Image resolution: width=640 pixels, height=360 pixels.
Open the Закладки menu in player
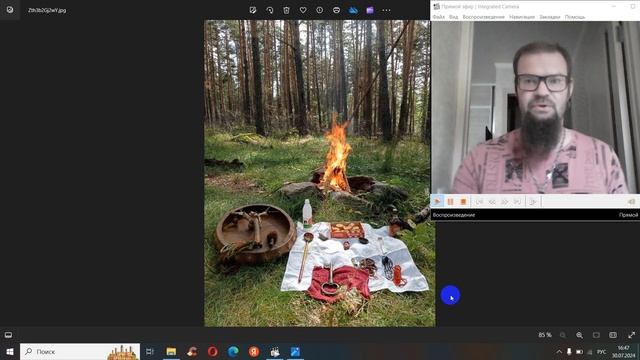(x=550, y=17)
